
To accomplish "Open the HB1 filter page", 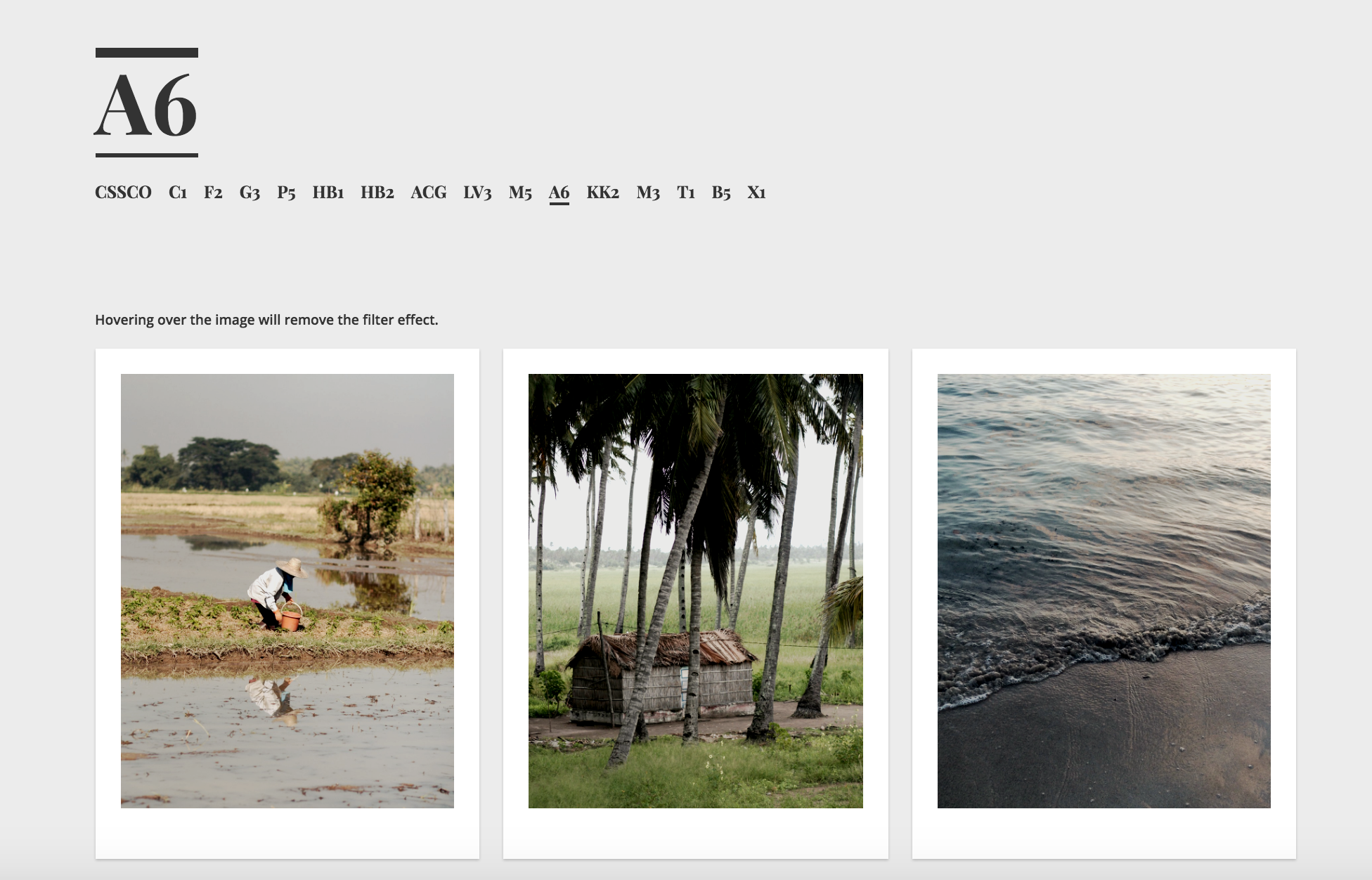I will click(328, 193).
